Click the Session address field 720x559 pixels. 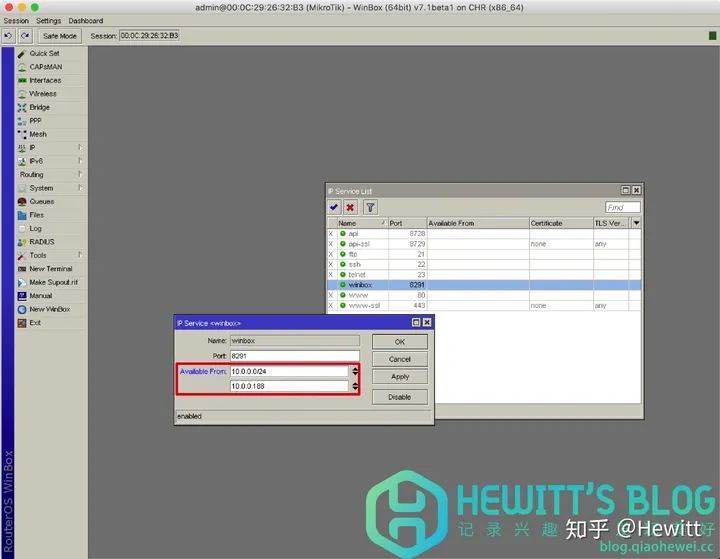click(x=149, y=36)
